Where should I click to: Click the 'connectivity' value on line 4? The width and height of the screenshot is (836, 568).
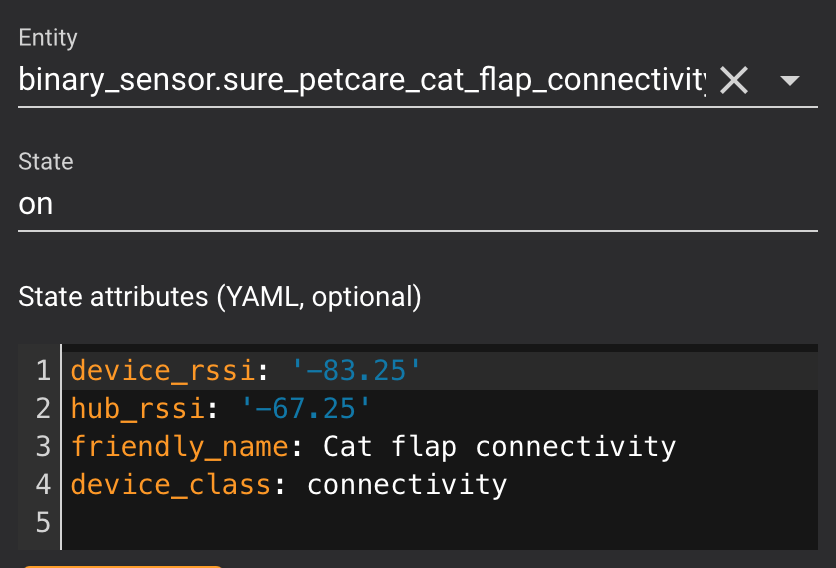(x=407, y=485)
